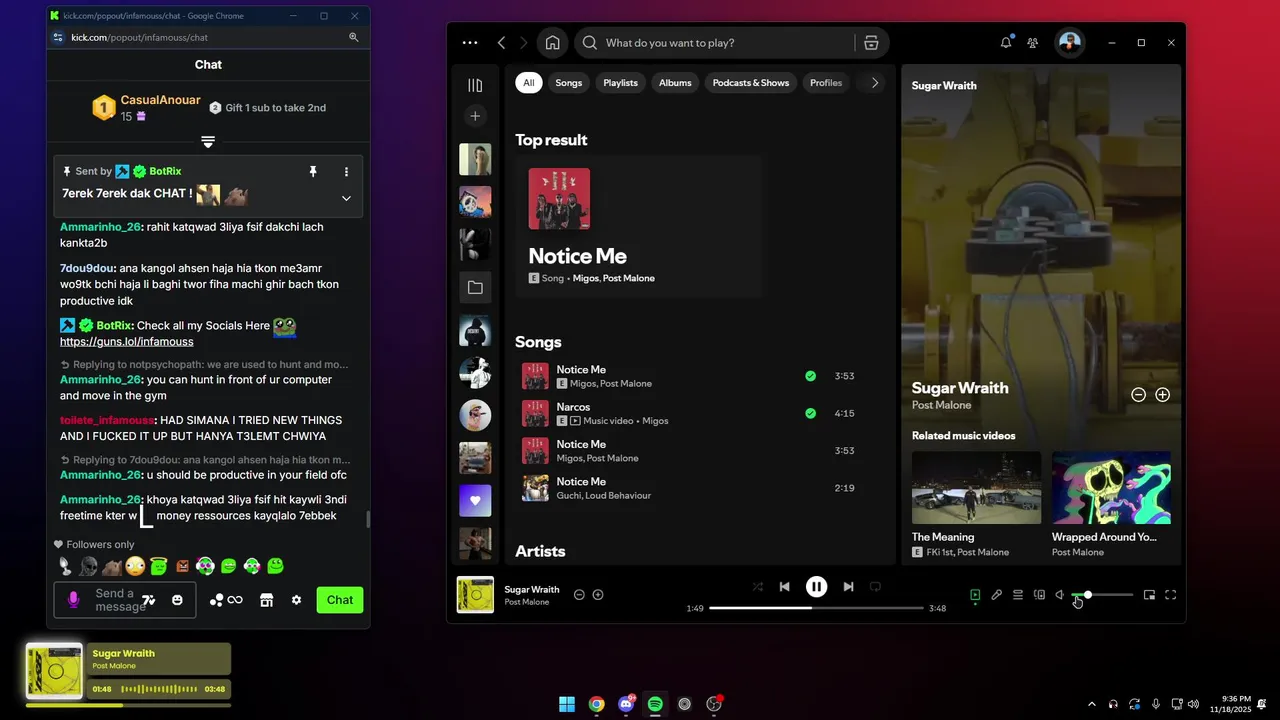Image resolution: width=1280 pixels, height=720 pixels.
Task: Open Liked Songs purple heart tile
Action: [x=475, y=500]
